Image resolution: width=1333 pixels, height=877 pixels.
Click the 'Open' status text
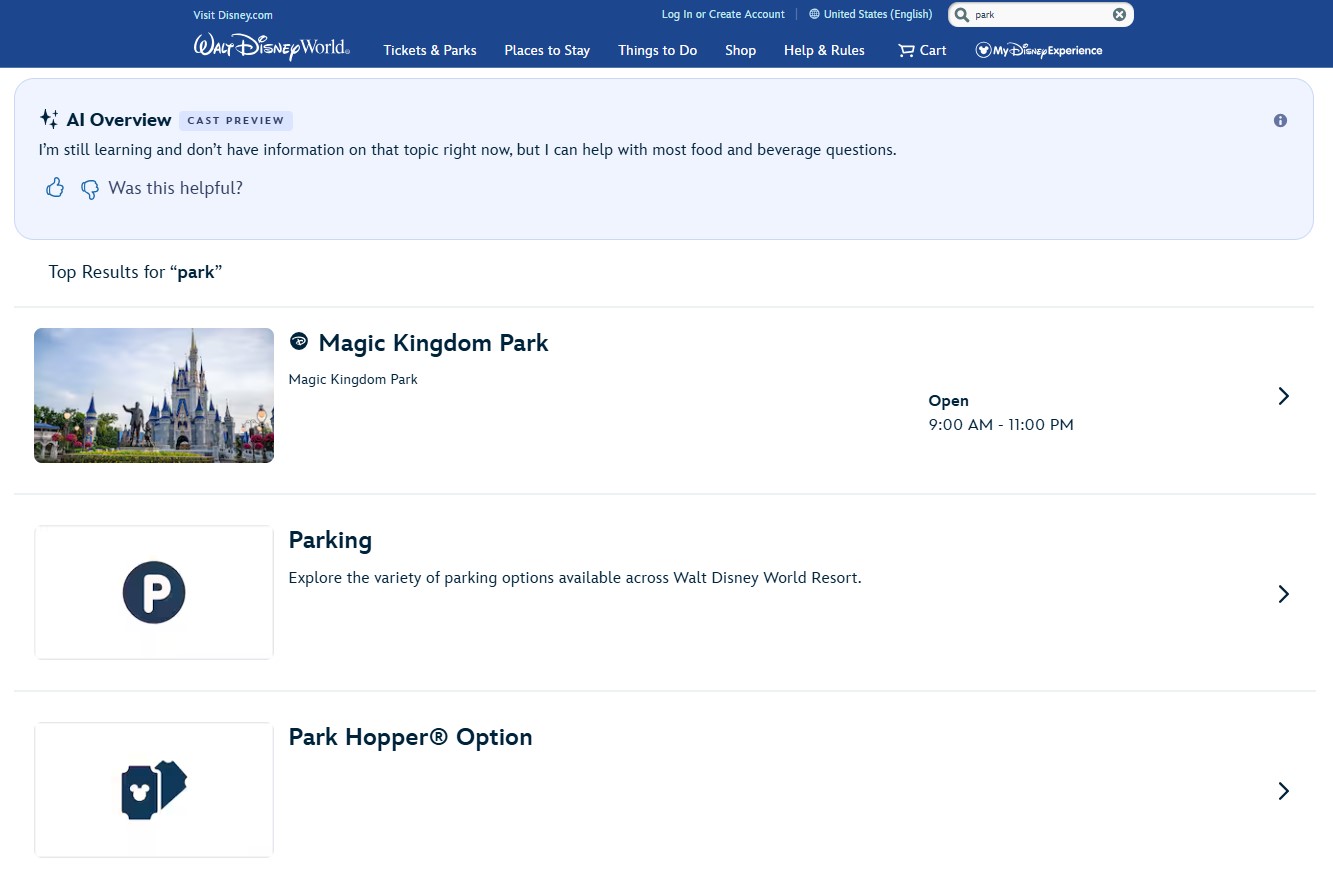[948, 401]
